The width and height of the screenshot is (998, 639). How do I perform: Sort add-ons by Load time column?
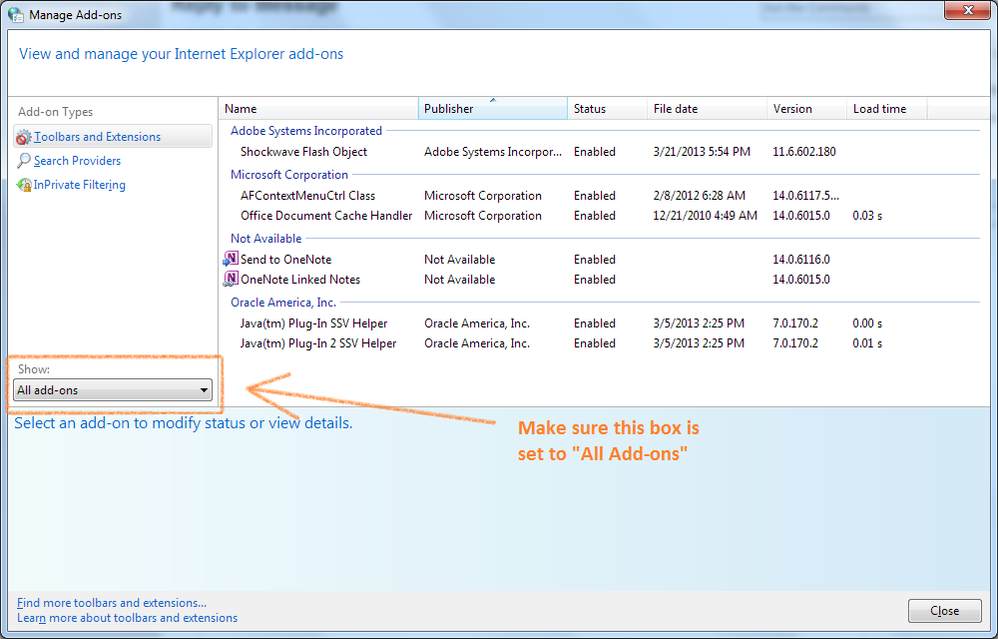(x=886, y=109)
